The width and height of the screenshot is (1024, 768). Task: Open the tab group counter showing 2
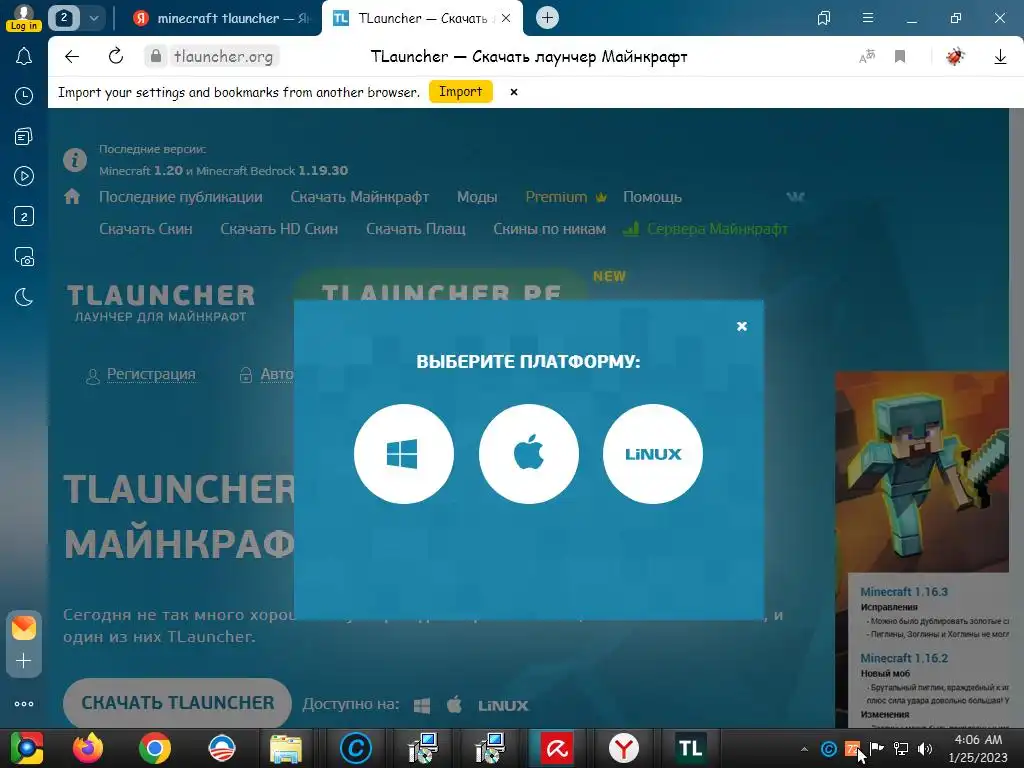coord(63,18)
